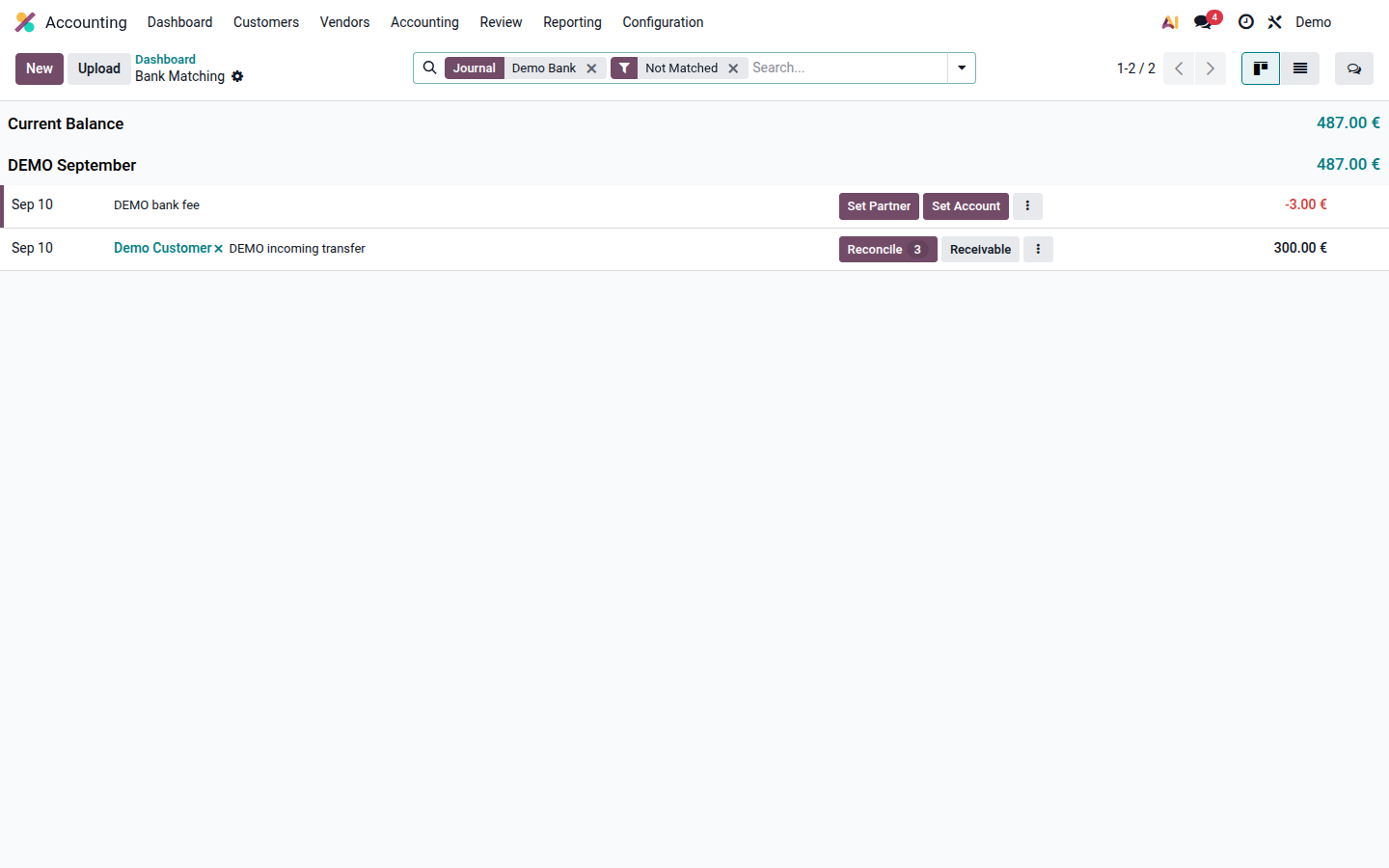Viewport: 1389px width, 868px height.
Task: Switch to kanban view
Action: coord(1261,68)
